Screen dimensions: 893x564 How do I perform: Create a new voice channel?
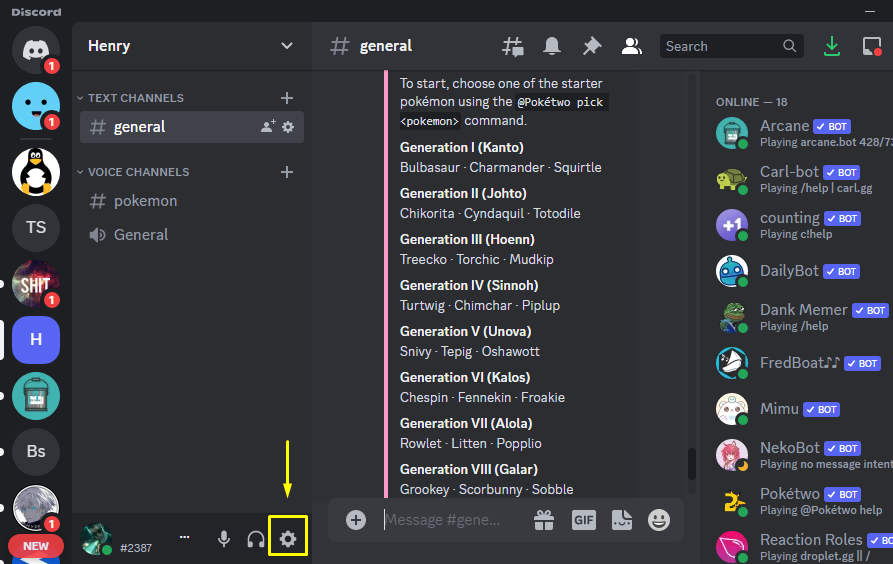pyautogui.click(x=287, y=172)
